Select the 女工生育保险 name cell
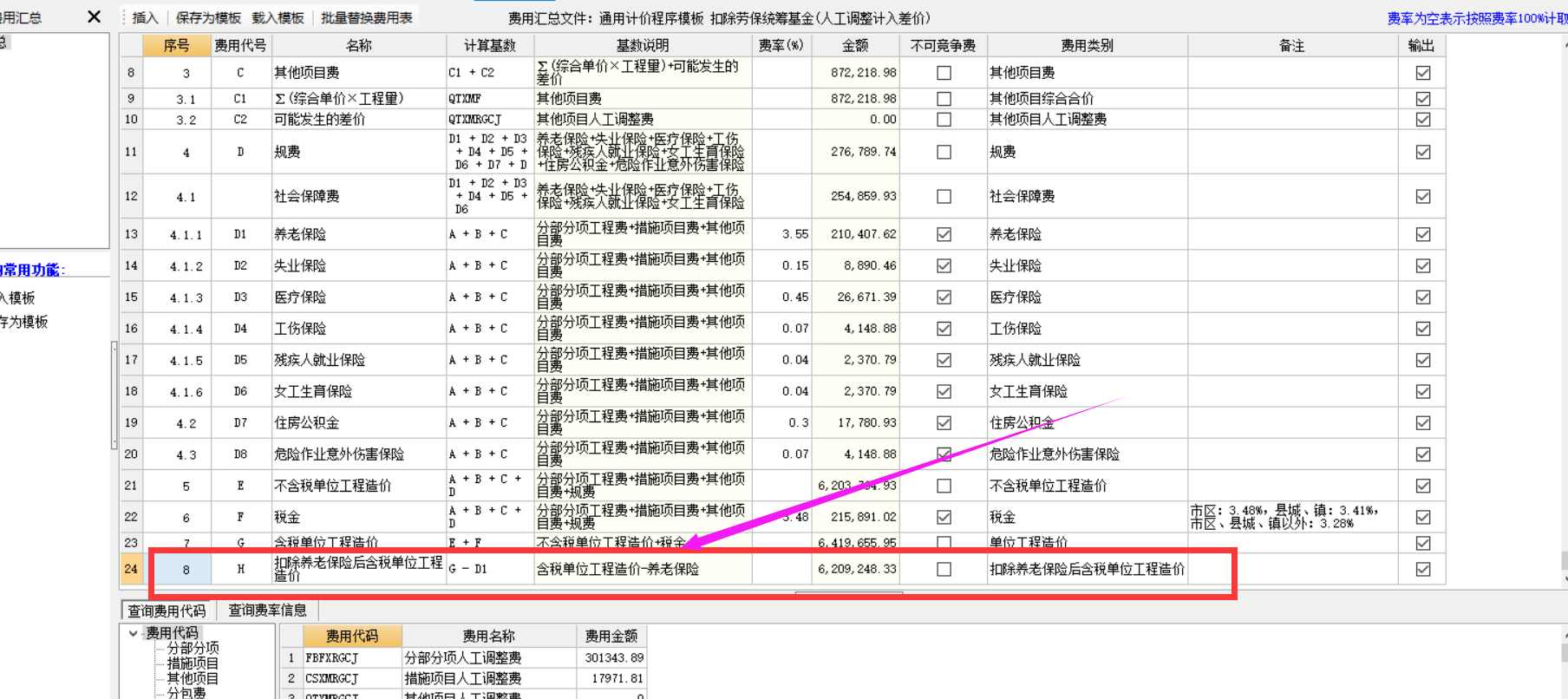 (x=358, y=391)
